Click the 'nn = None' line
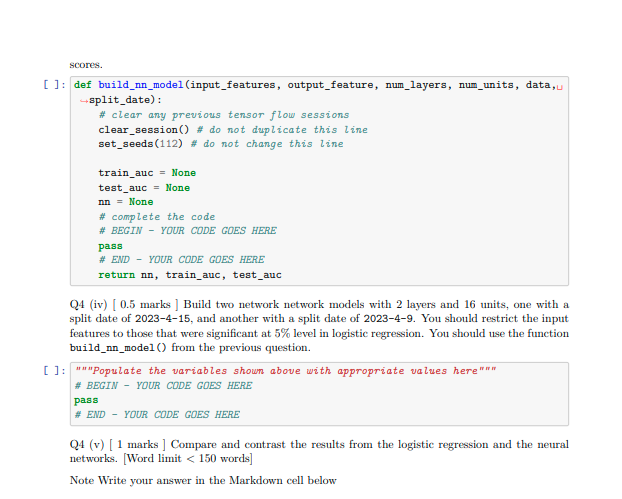622x499 pixels. 126,202
